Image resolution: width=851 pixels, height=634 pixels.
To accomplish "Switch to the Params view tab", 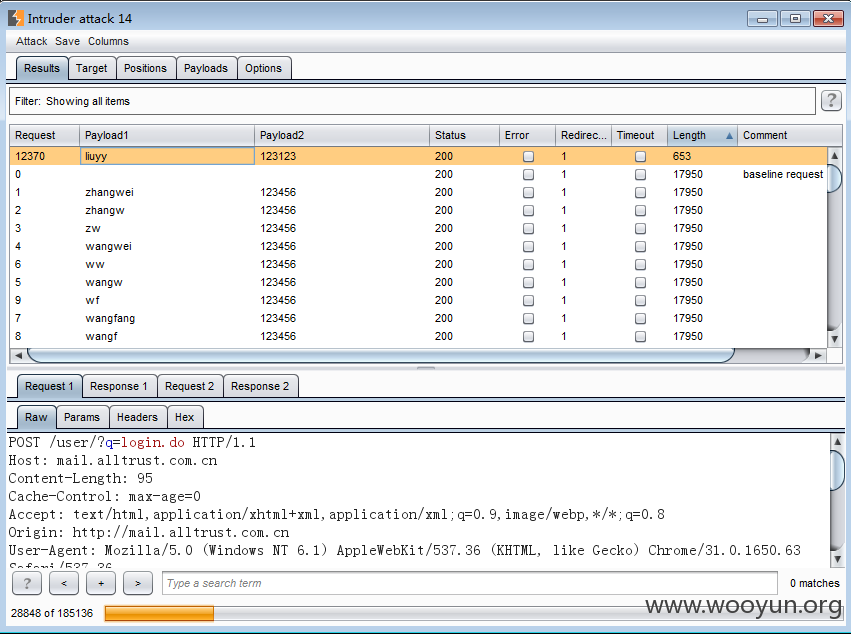I will pos(82,417).
